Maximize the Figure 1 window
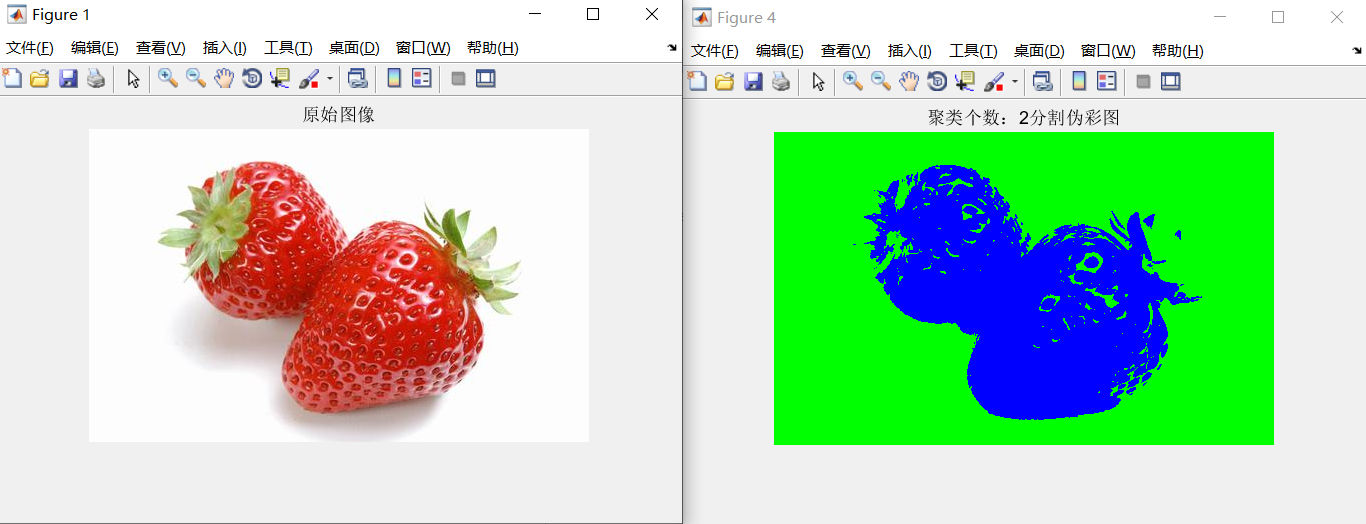The width and height of the screenshot is (1366, 524). 593,14
